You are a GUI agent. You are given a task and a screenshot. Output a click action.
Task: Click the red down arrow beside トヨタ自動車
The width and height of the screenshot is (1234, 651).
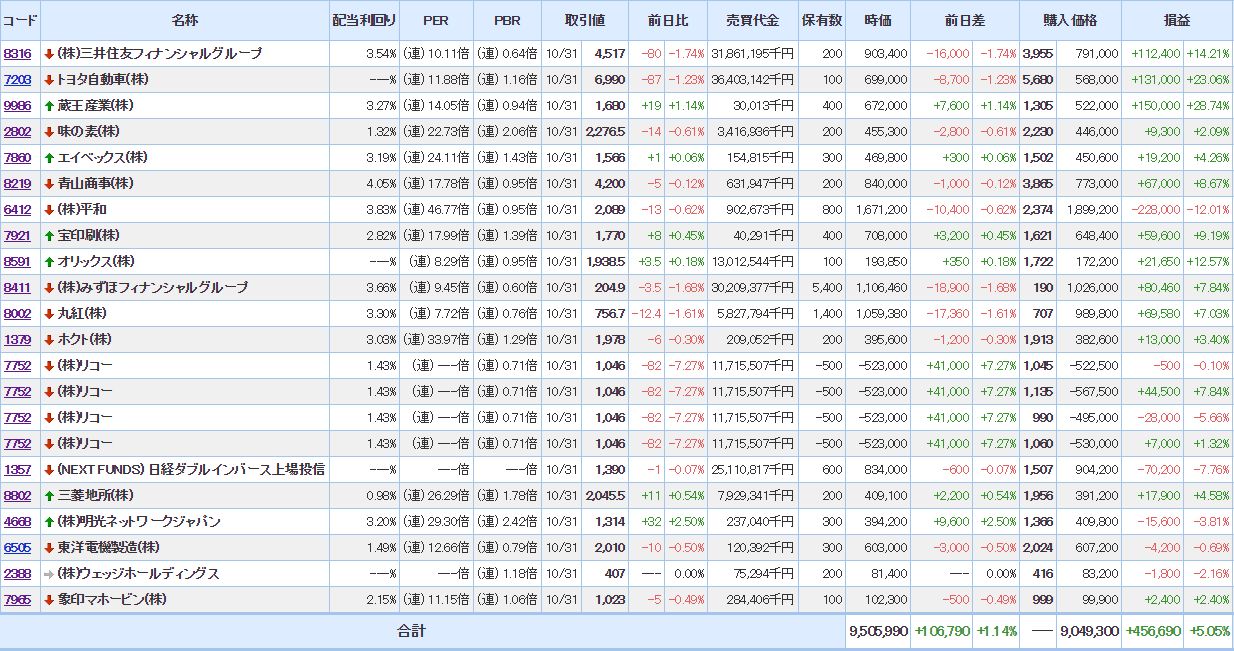[x=49, y=80]
